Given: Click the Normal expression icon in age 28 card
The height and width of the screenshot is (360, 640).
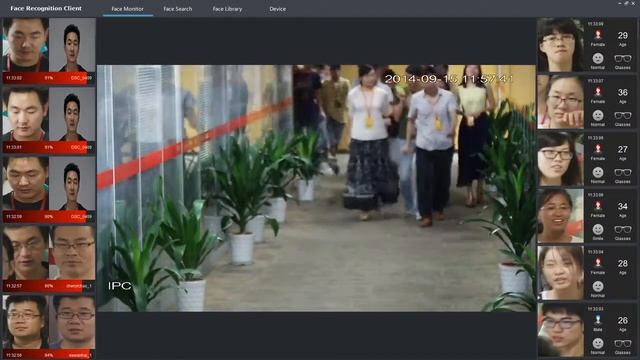Looking at the screenshot, I should tap(598, 287).
